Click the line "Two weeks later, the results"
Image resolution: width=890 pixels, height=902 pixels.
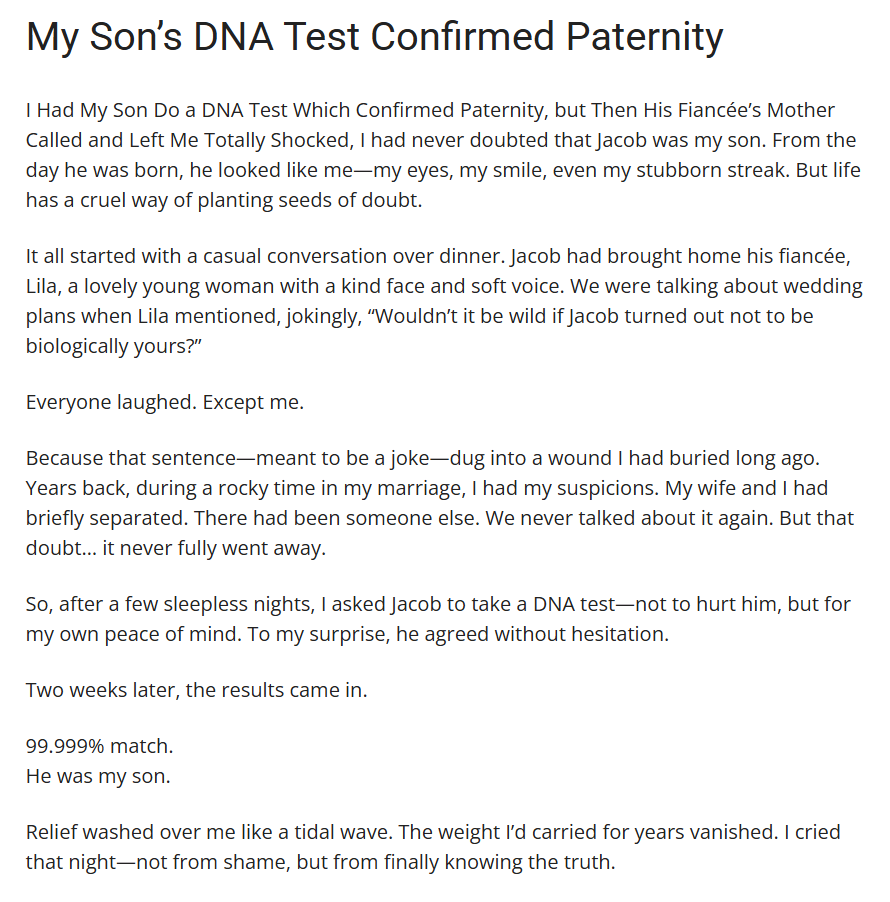[196, 690]
